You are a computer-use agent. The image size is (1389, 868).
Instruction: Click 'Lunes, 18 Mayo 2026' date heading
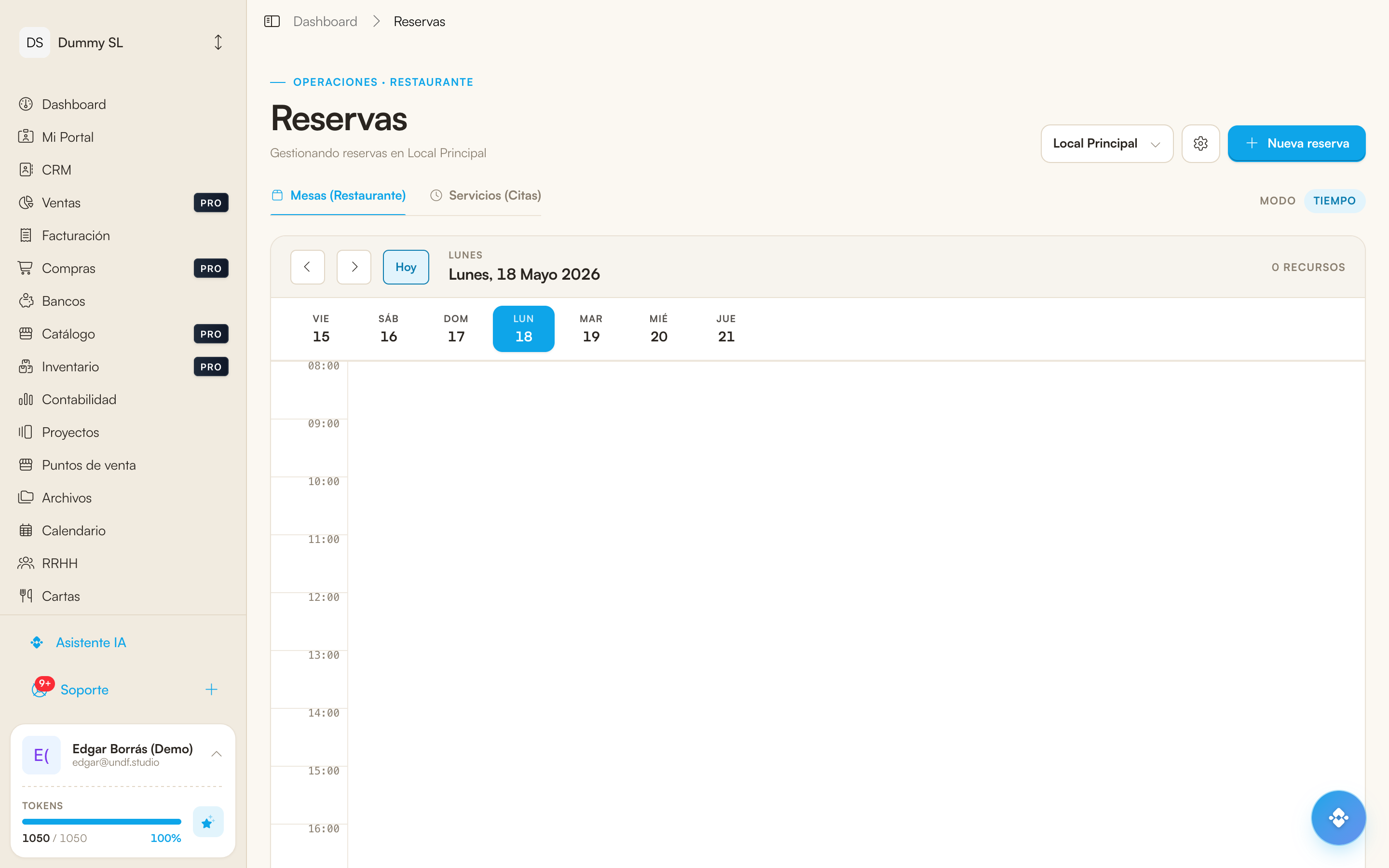[x=524, y=274]
